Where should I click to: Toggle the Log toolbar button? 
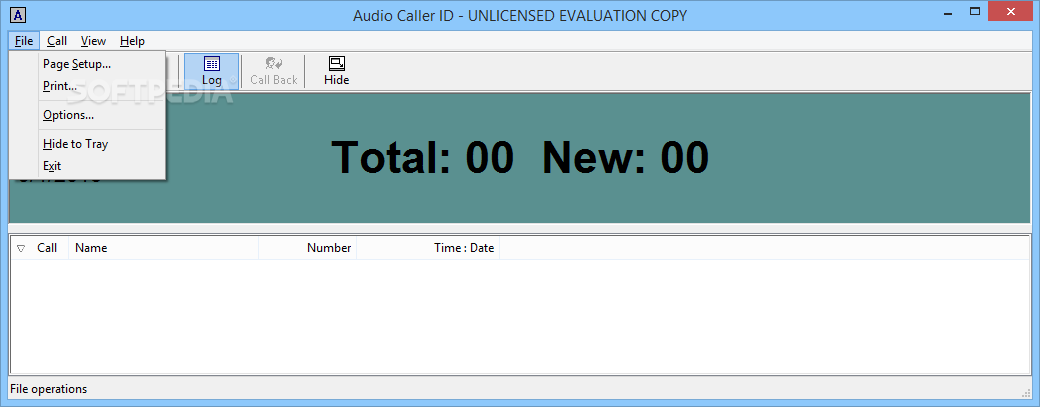coord(212,72)
